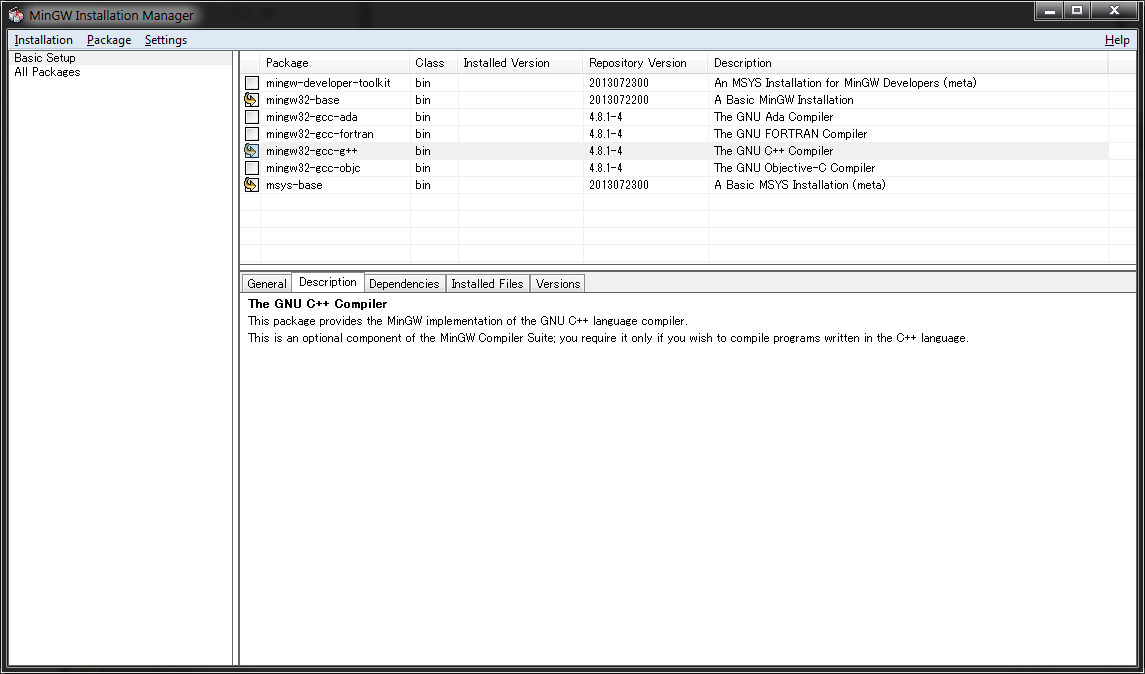Click the MinGW app icon in title bar
The height and width of the screenshot is (674, 1145).
tap(16, 15)
